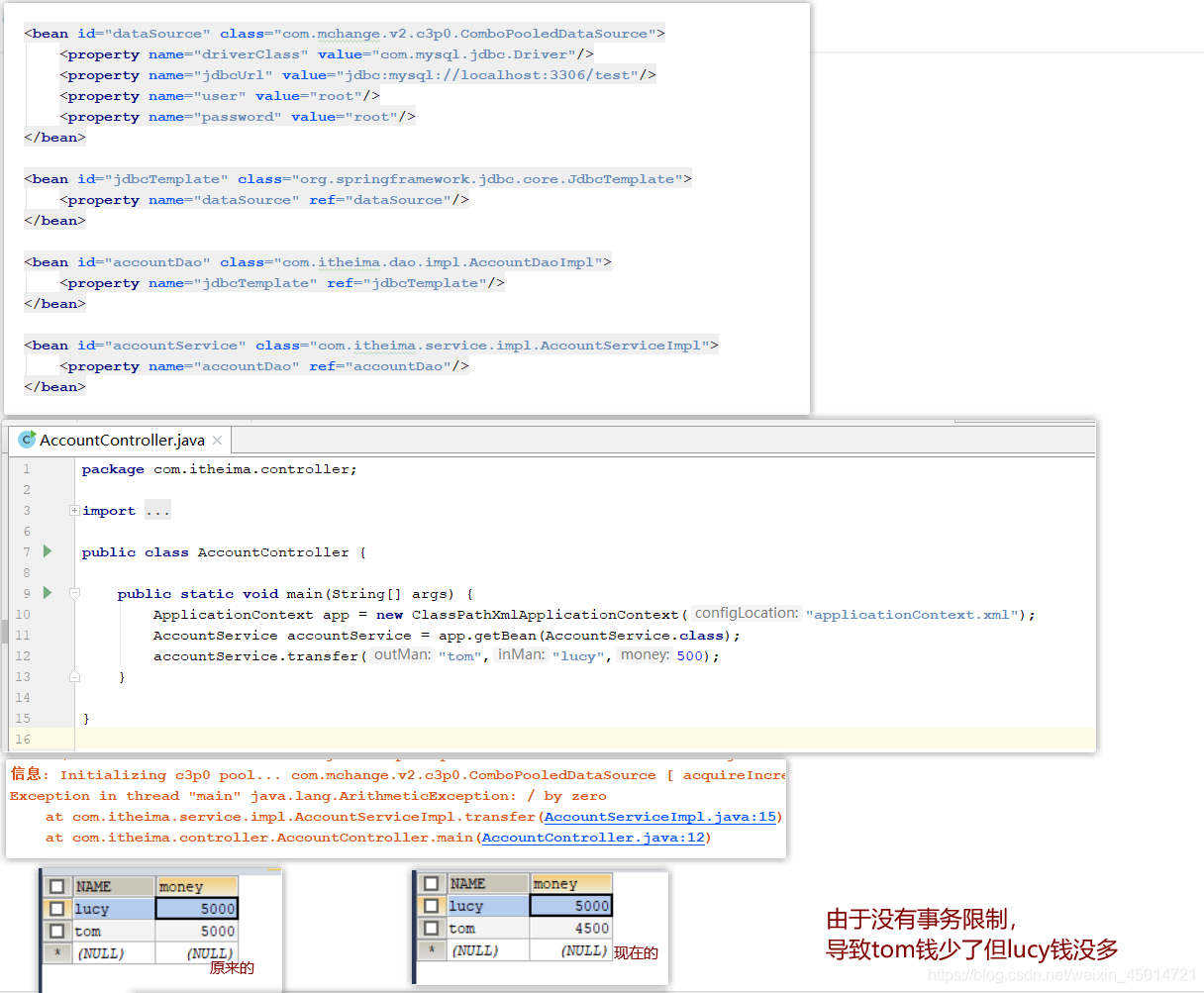Screen dimensions: 1204x993
Task: Check the lucy row checkbox in current table
Action: pos(431,905)
